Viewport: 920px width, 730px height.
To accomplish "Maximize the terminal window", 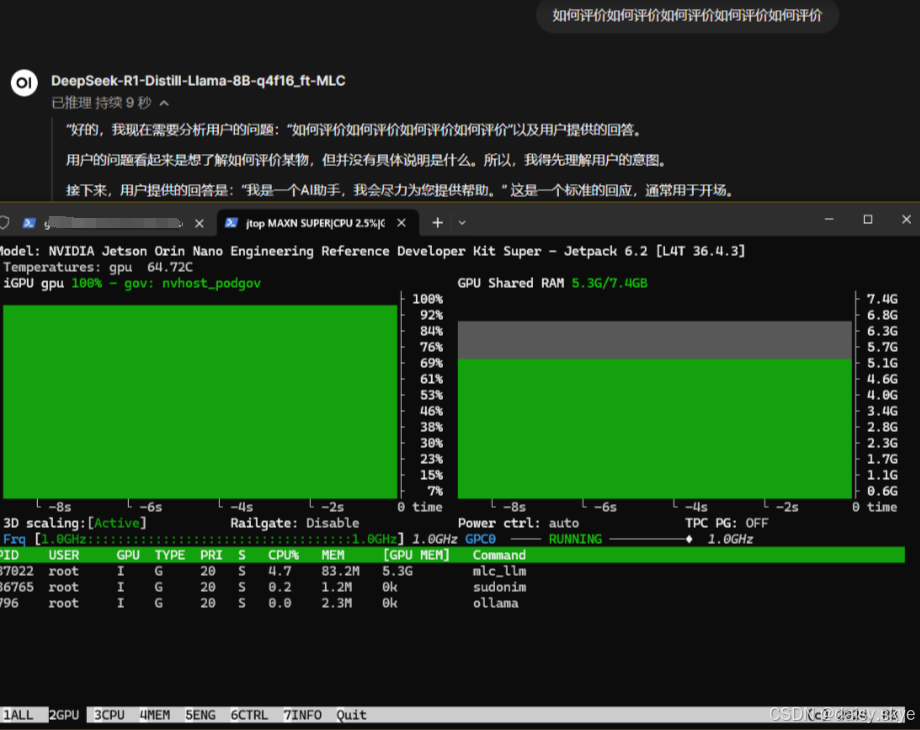I will click(x=868, y=219).
